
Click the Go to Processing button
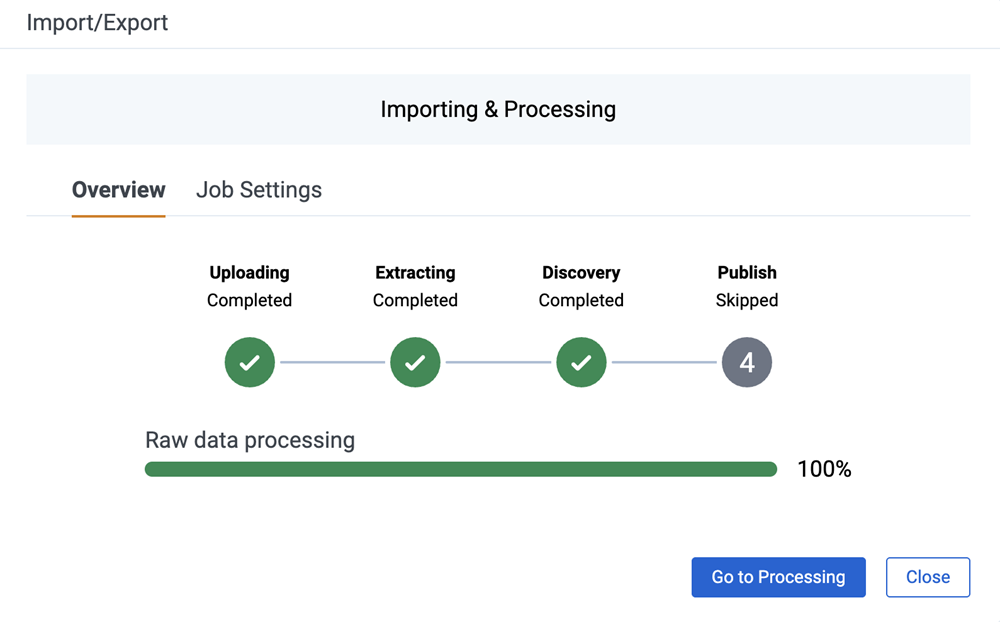(x=778, y=577)
